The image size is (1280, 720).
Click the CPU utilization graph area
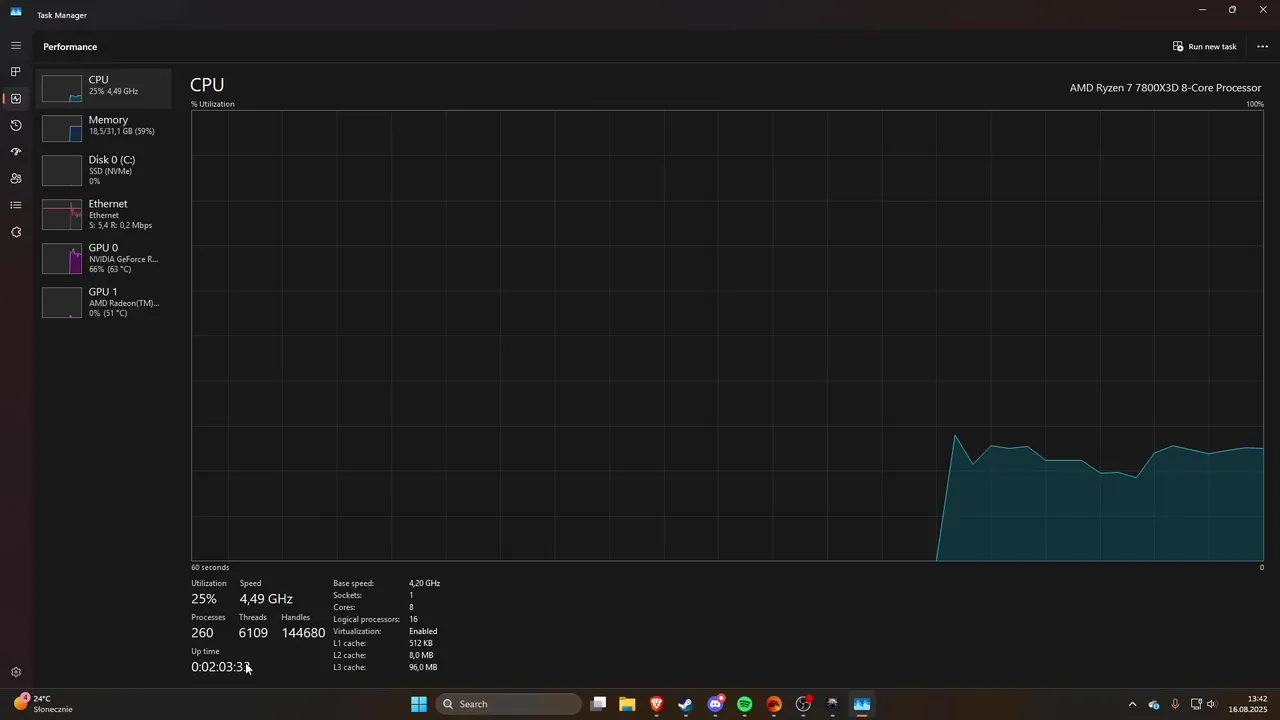[727, 335]
